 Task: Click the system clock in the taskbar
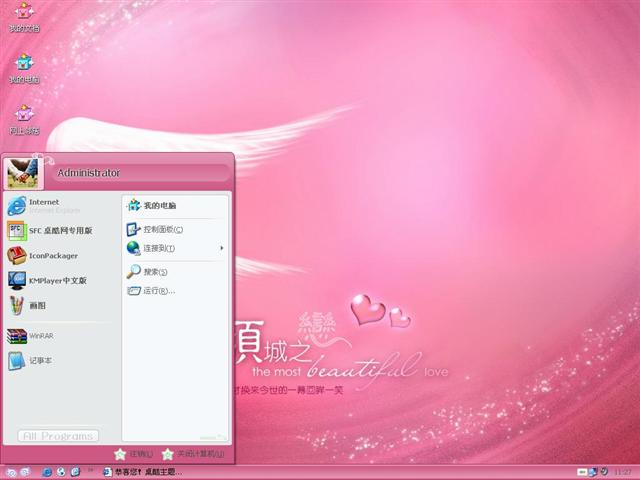click(x=622, y=473)
